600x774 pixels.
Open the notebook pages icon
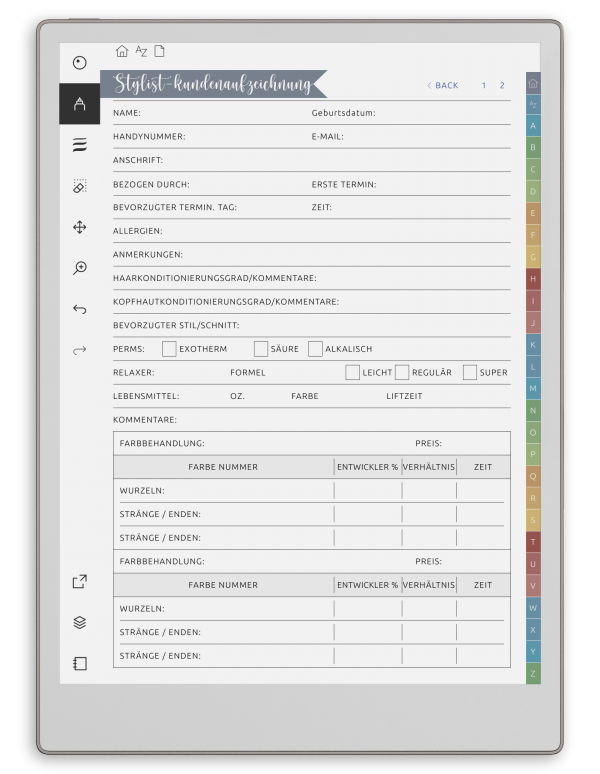tap(79, 663)
